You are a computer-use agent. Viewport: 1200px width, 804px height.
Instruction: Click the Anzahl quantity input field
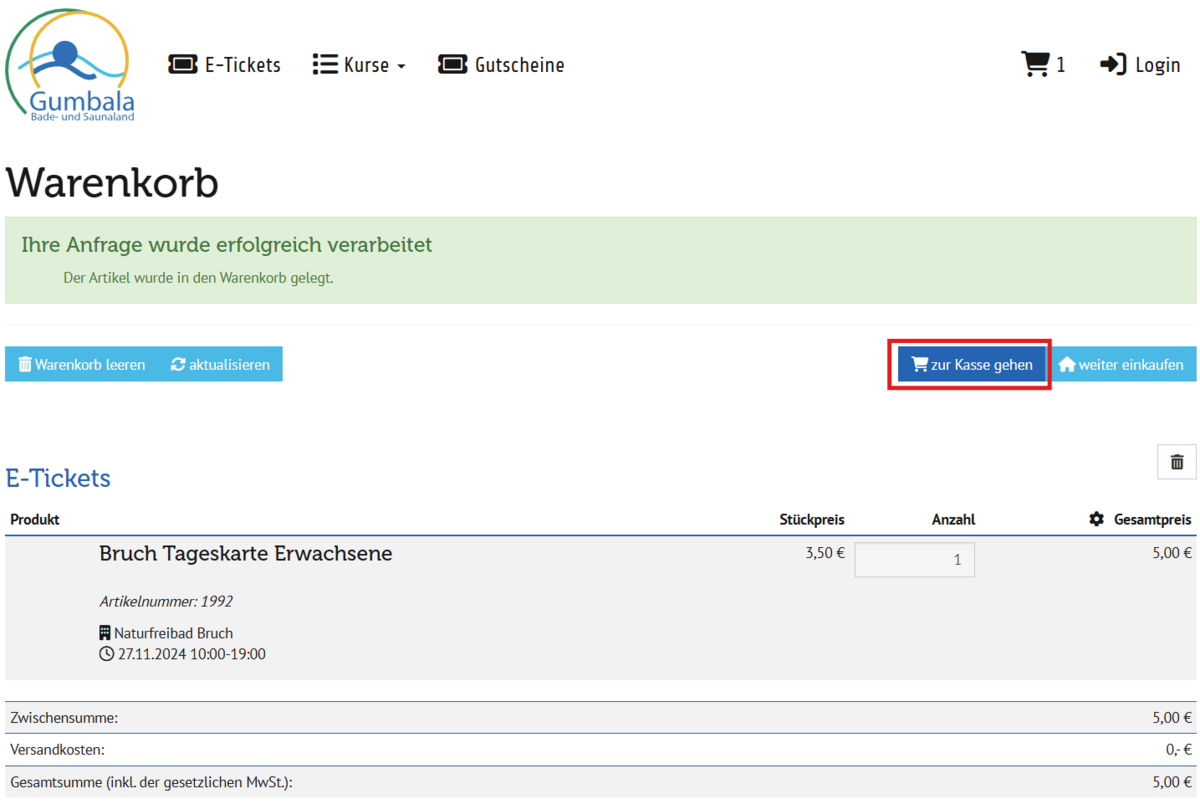click(914, 560)
